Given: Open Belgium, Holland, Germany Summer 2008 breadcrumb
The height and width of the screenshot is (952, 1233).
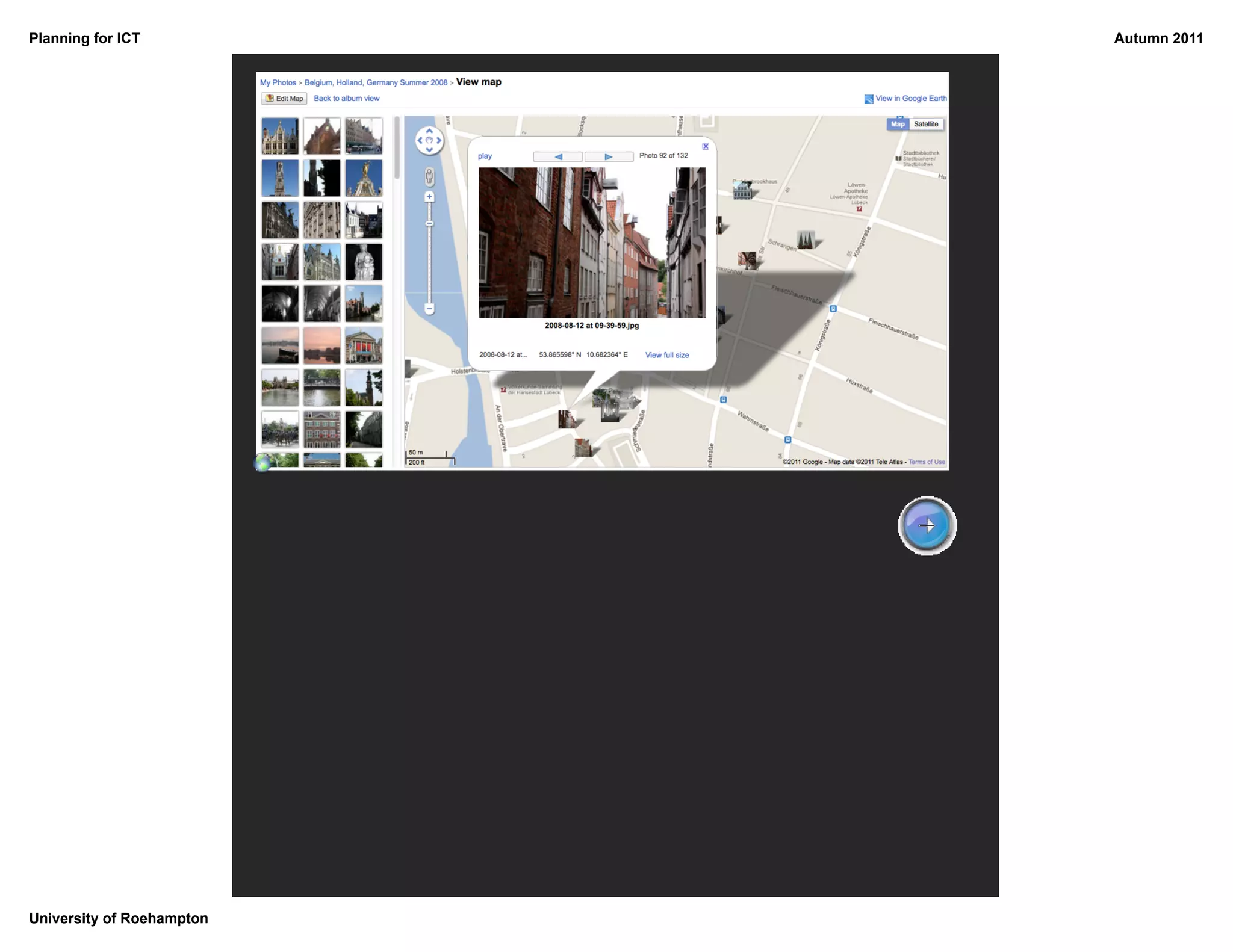Looking at the screenshot, I should click(376, 82).
